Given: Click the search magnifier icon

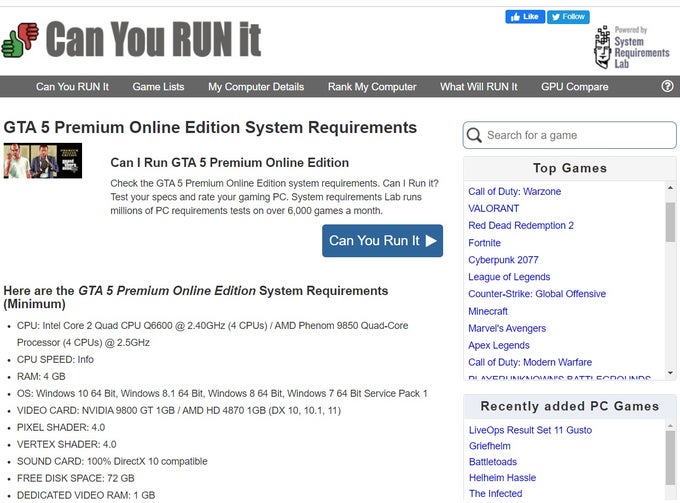Looking at the screenshot, I should pyautogui.click(x=474, y=135).
